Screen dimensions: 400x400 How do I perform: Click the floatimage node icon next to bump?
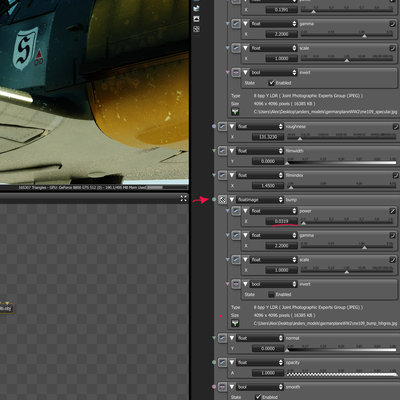tap(222, 200)
